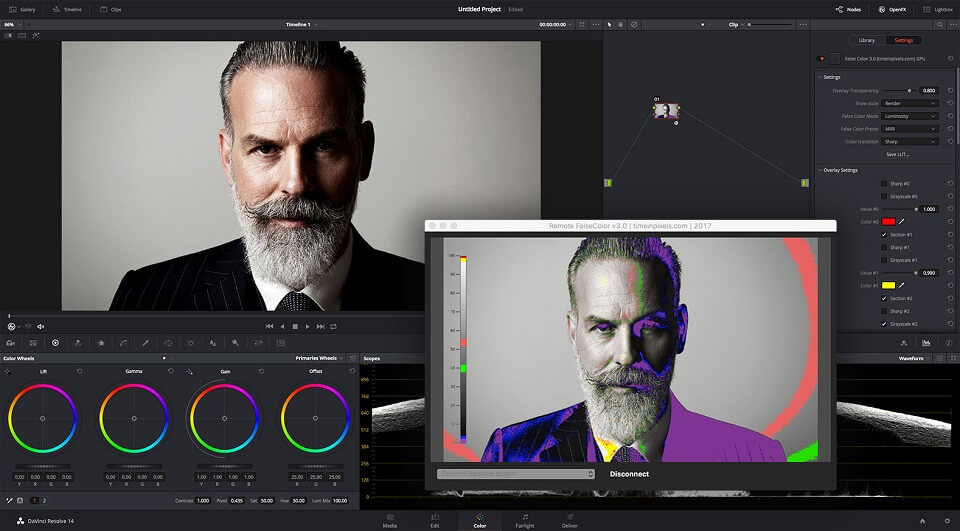Toggle loop playback

333,326
